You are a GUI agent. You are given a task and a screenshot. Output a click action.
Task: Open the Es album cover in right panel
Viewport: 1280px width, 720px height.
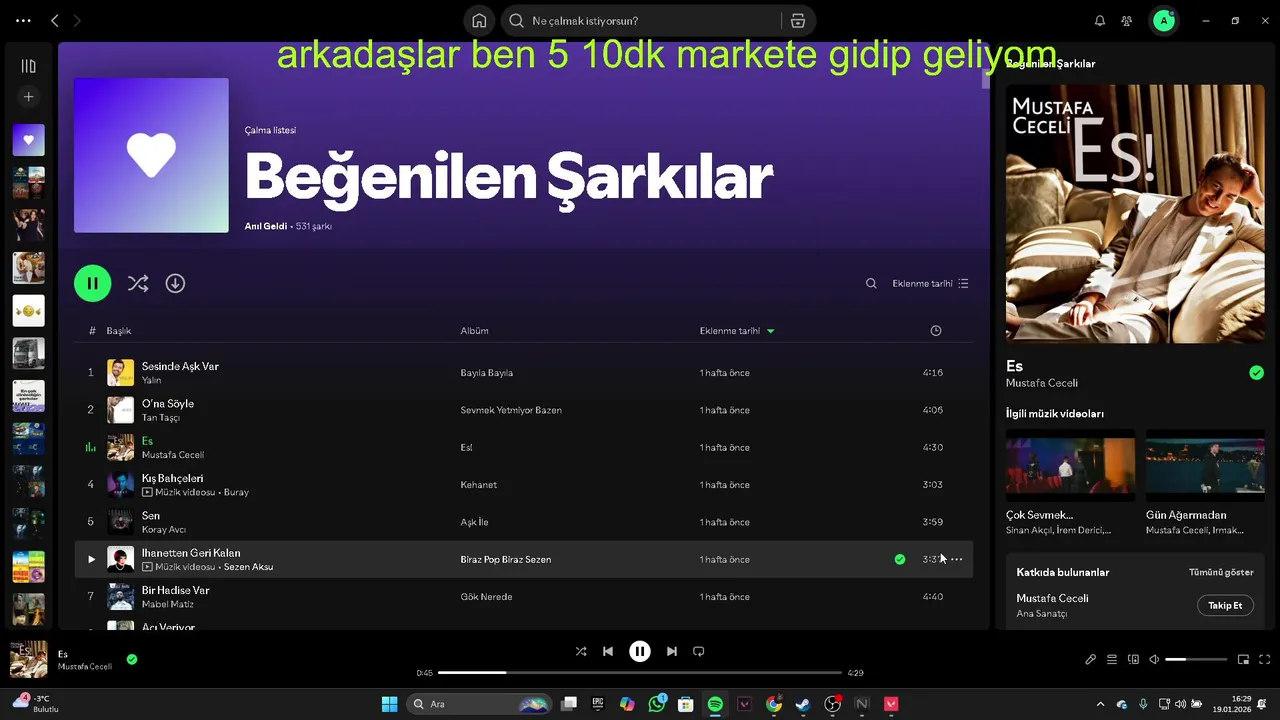point(1135,214)
